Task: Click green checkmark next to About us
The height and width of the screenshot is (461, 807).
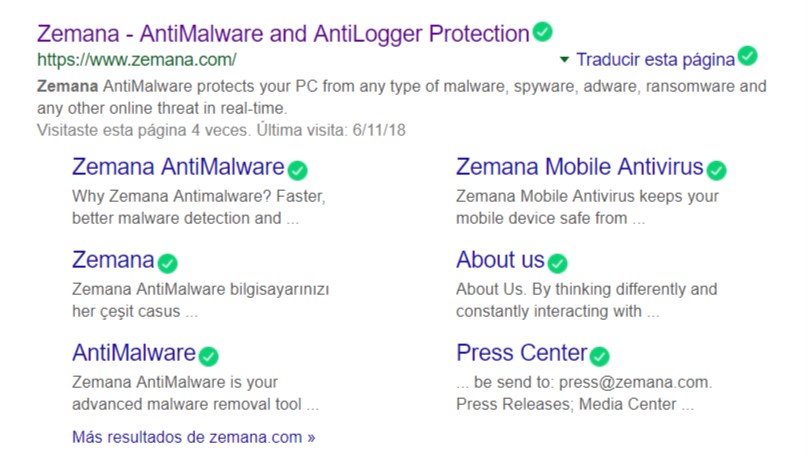Action: [557, 264]
